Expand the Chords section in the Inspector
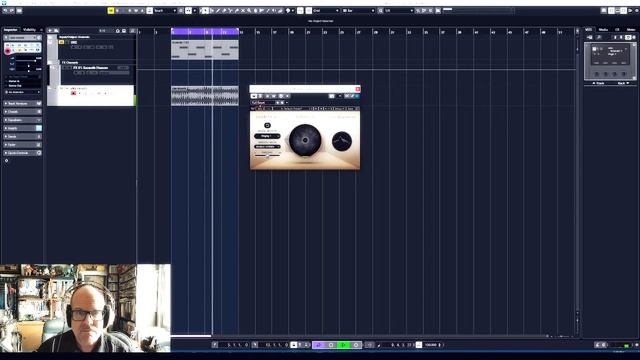 (22, 112)
